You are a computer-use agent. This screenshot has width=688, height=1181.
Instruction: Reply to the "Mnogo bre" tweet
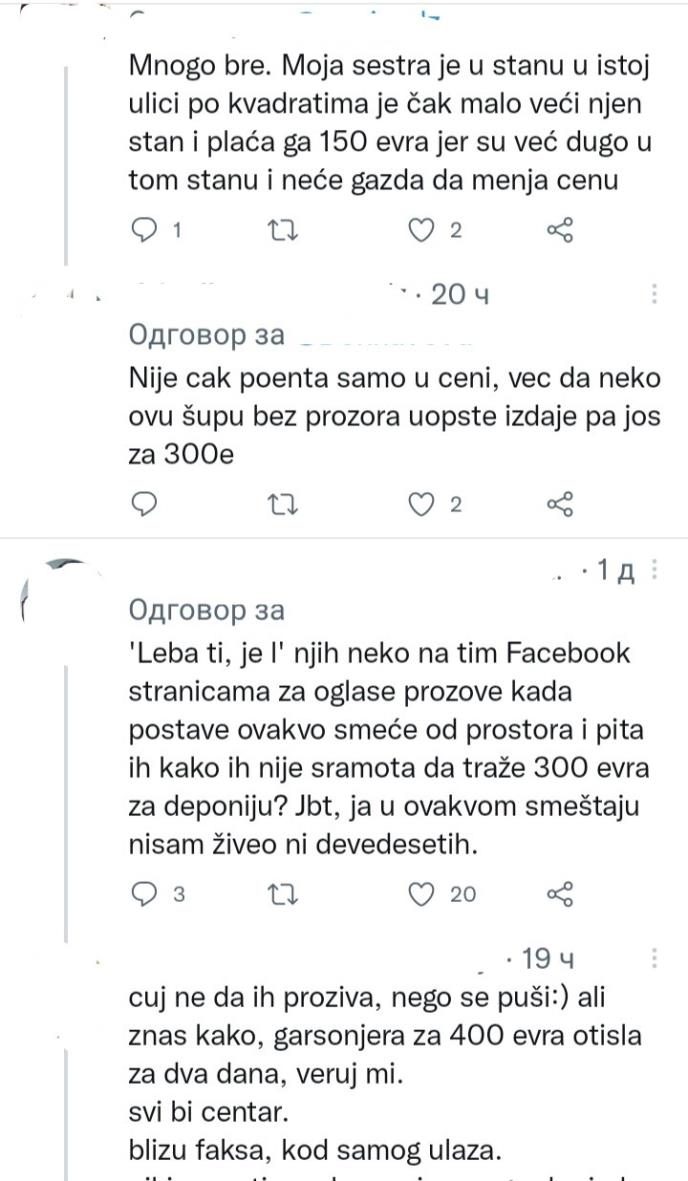(x=143, y=230)
